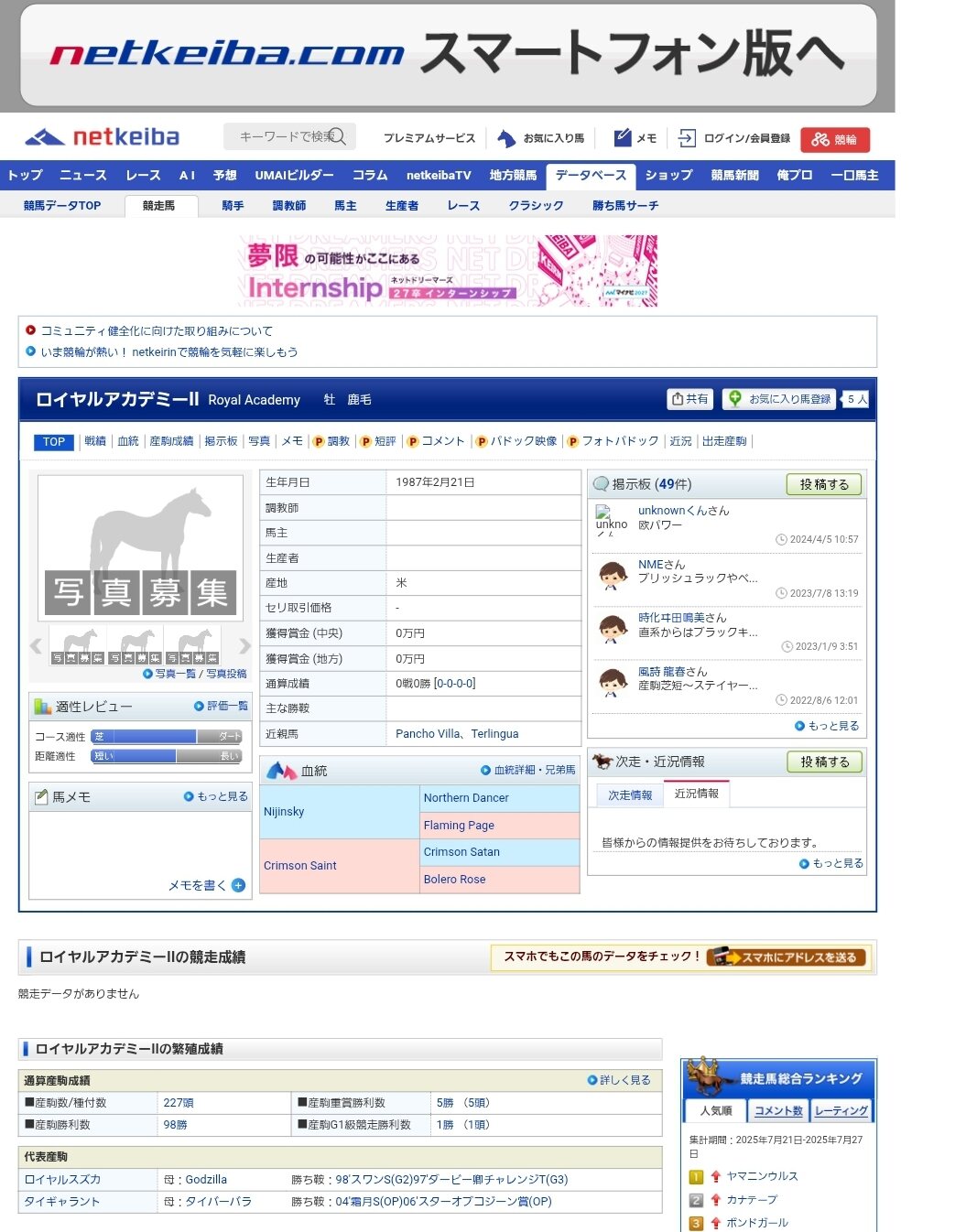Open タイキャラント offspring link
The image size is (966, 1232).
click(62, 1202)
